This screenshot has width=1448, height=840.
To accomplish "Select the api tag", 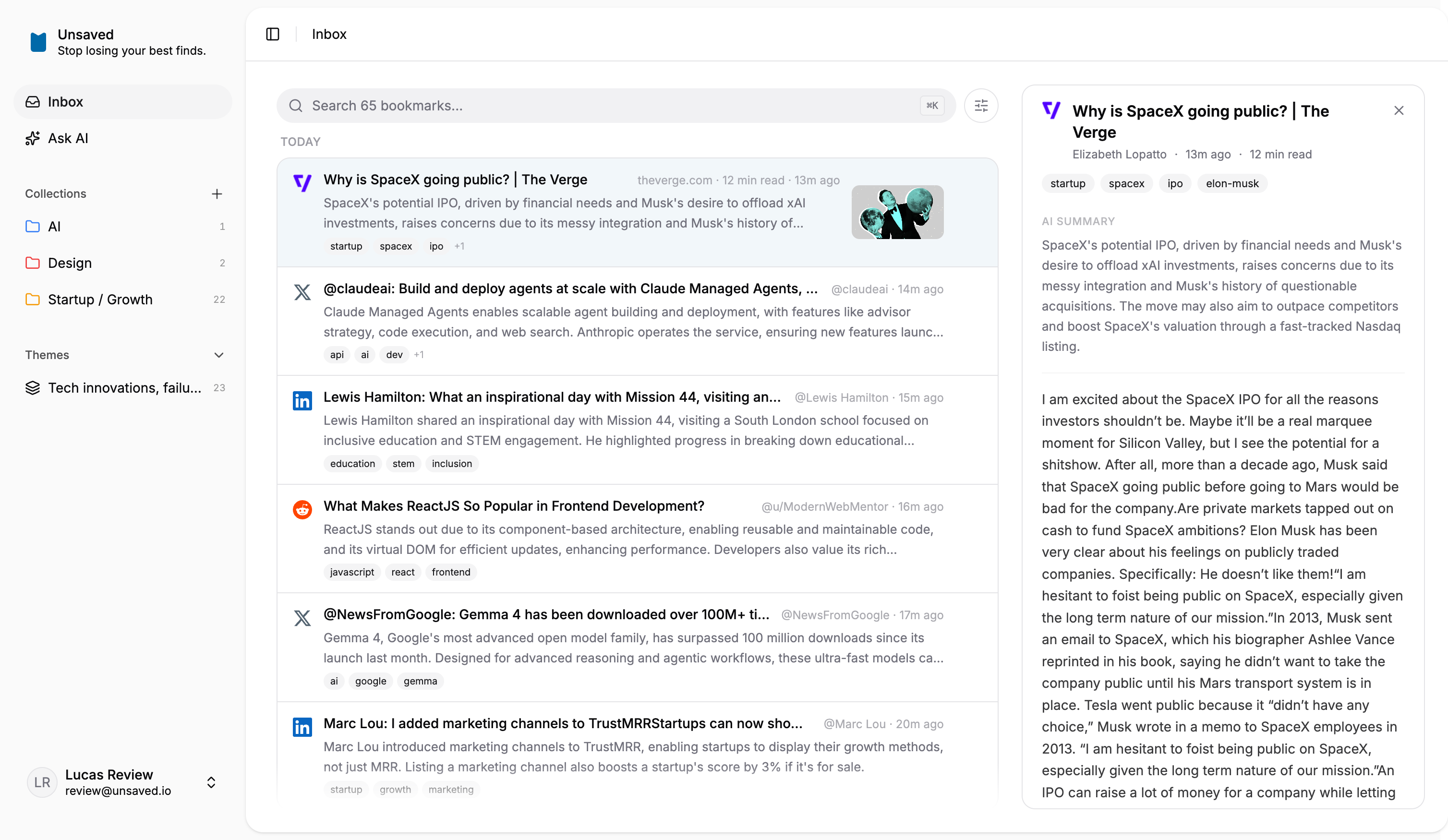I will pyautogui.click(x=338, y=355).
